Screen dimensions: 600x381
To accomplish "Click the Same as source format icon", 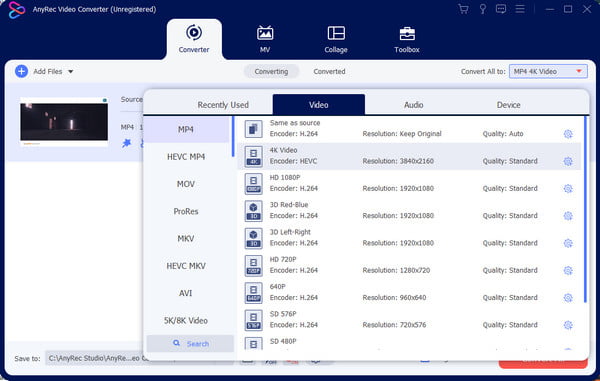I will click(253, 129).
